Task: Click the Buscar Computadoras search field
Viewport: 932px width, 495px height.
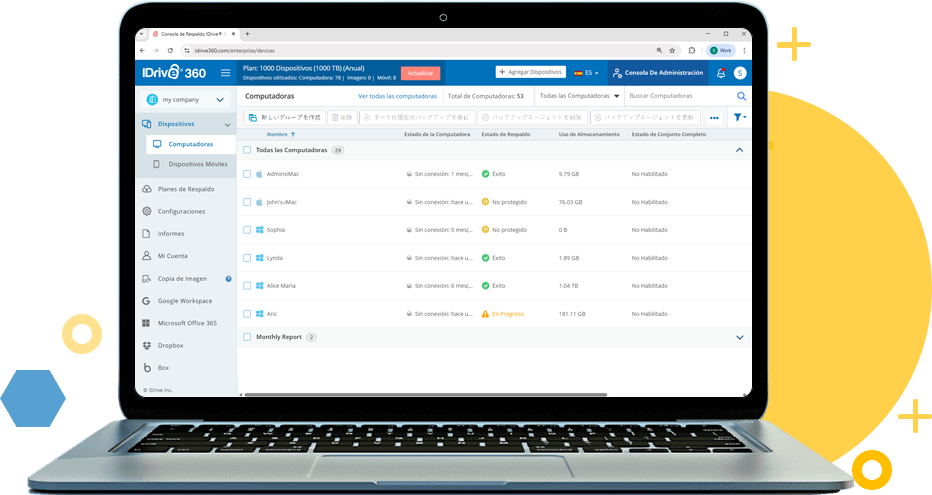Action: [678, 96]
